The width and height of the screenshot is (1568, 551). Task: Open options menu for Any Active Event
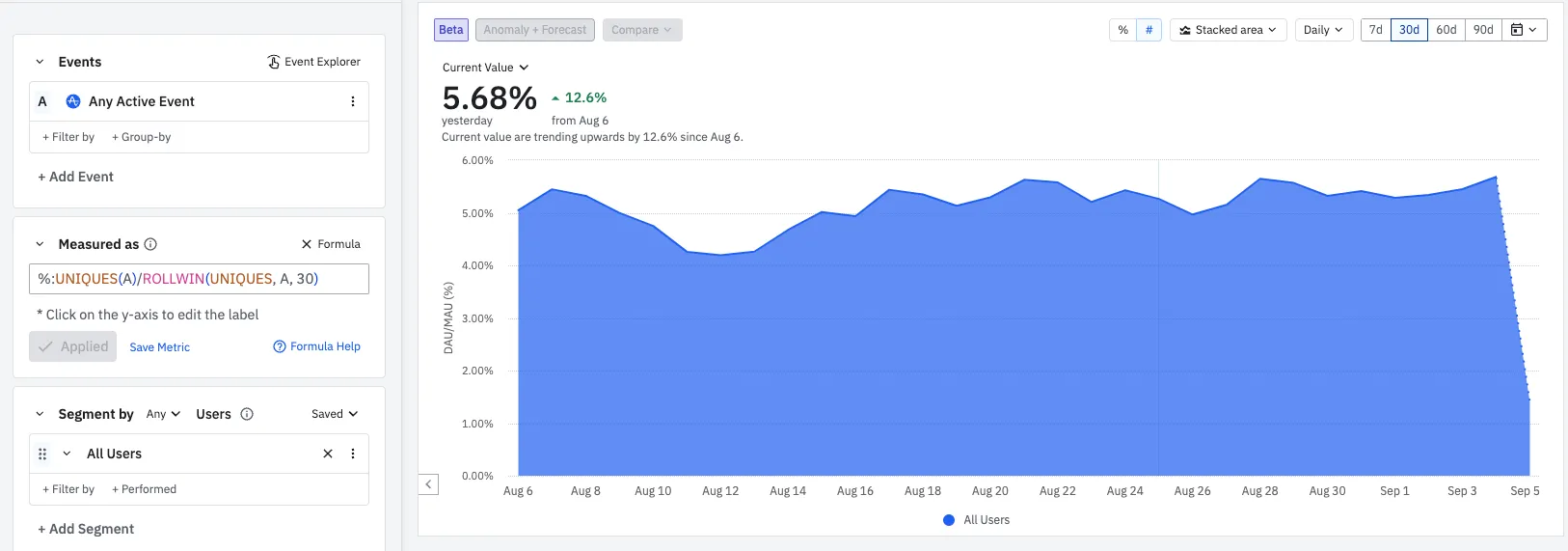click(353, 101)
